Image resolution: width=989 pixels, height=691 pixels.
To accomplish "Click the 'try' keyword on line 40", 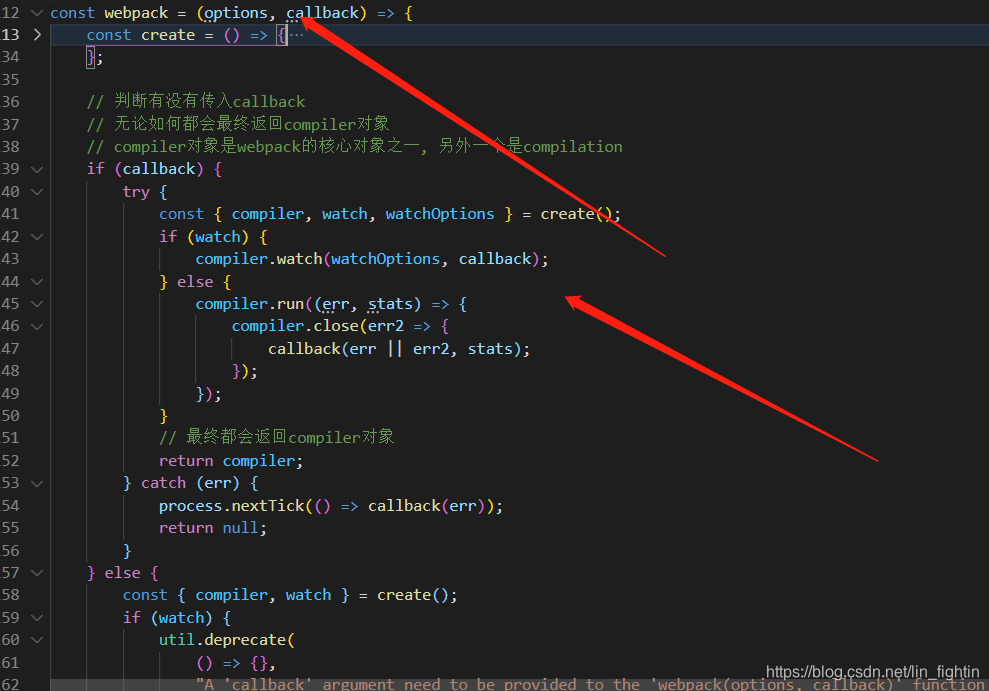I will (x=136, y=192).
